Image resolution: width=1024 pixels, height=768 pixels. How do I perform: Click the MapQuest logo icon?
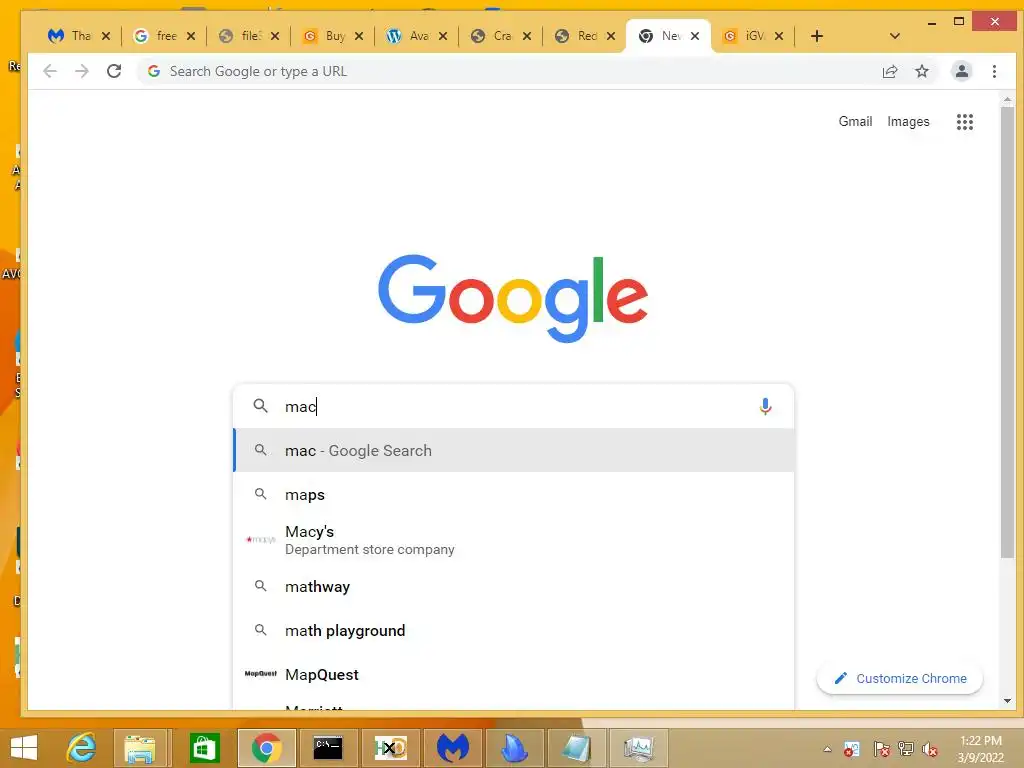(261, 674)
